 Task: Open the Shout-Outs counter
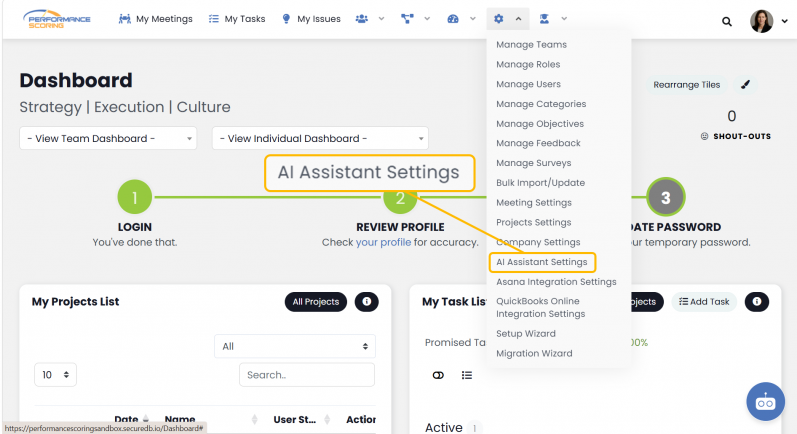click(735, 125)
